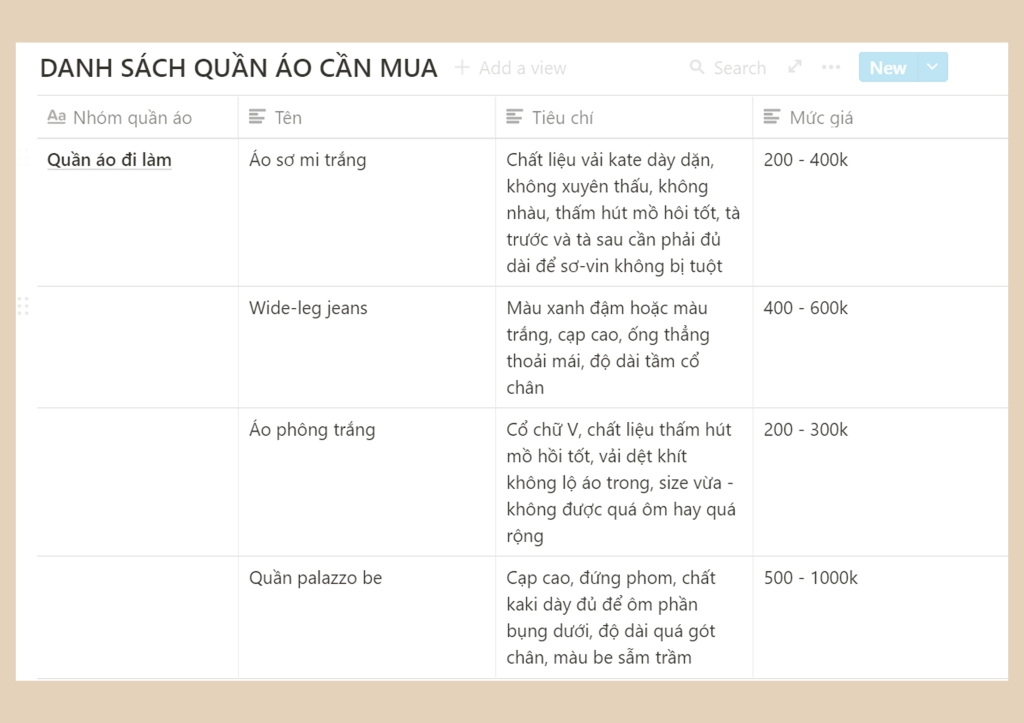Click the database title DANH SÁCH QUẦN ÁO CẦN MUA
1024x723 pixels.
coord(238,67)
